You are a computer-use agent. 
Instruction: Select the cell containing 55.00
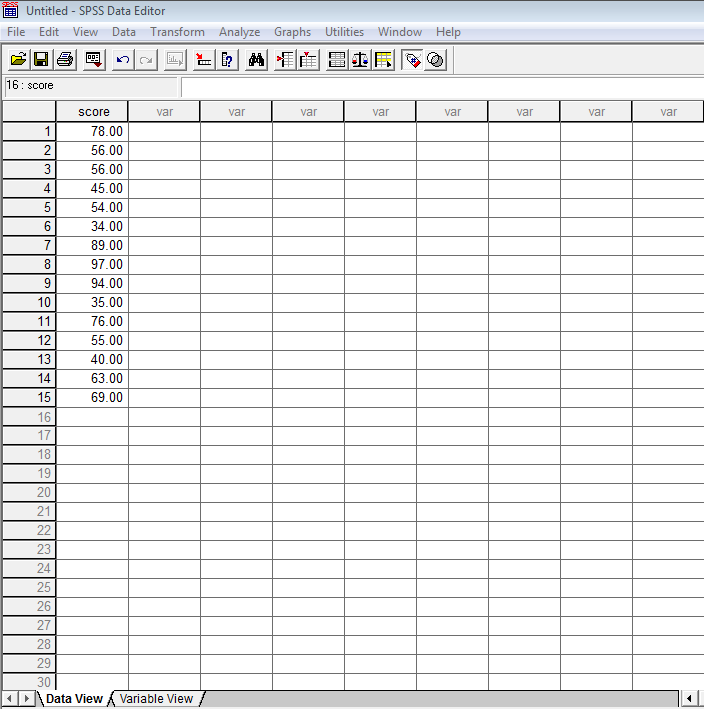pos(92,340)
